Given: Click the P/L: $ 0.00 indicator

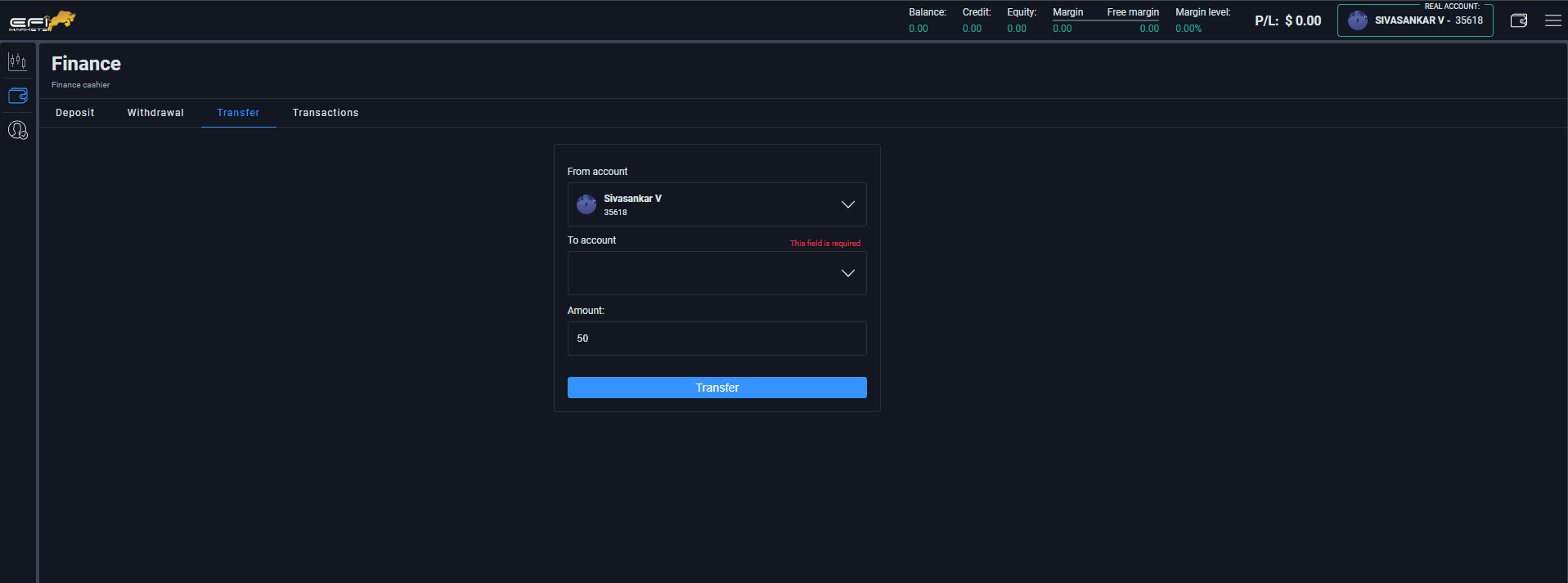Looking at the screenshot, I should point(1288,20).
